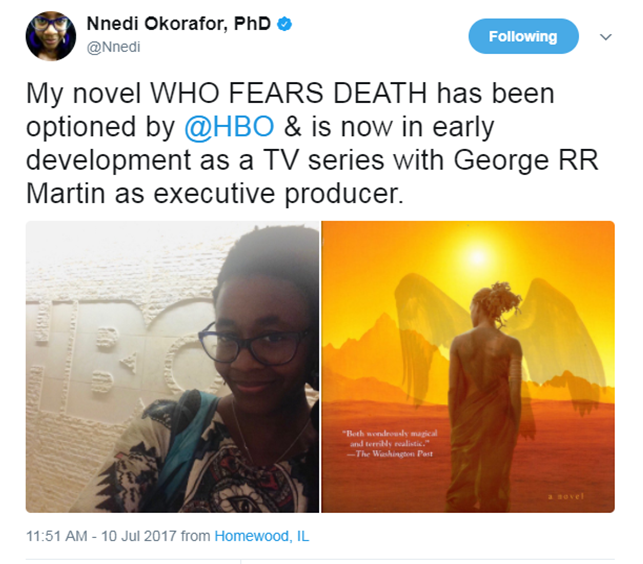The width and height of the screenshot is (643, 564).
Task: Click the bright sun on book cover
Action: coord(478,258)
